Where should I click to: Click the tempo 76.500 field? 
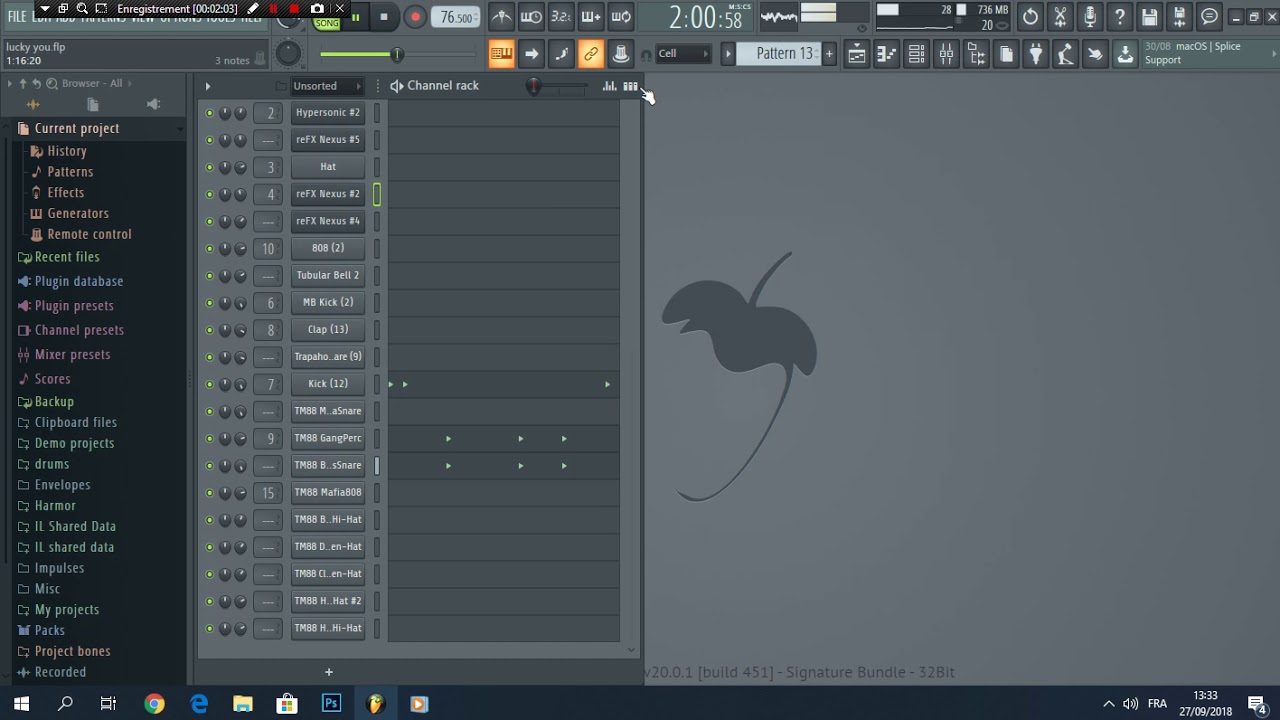tap(457, 17)
